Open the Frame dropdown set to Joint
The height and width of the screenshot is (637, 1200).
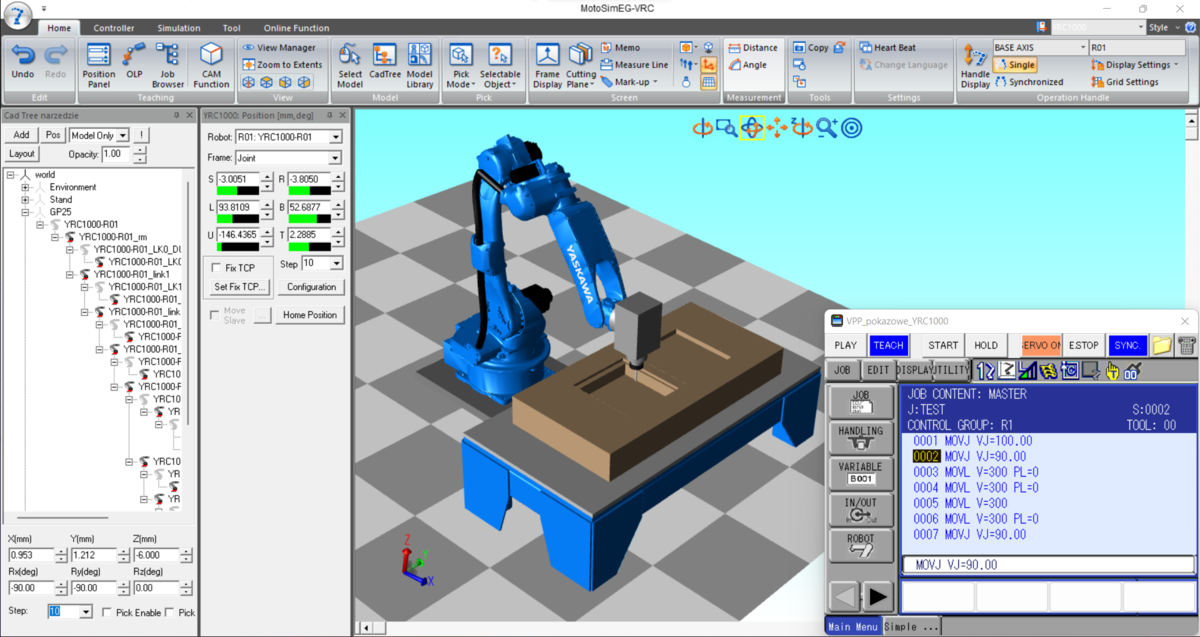[334, 158]
